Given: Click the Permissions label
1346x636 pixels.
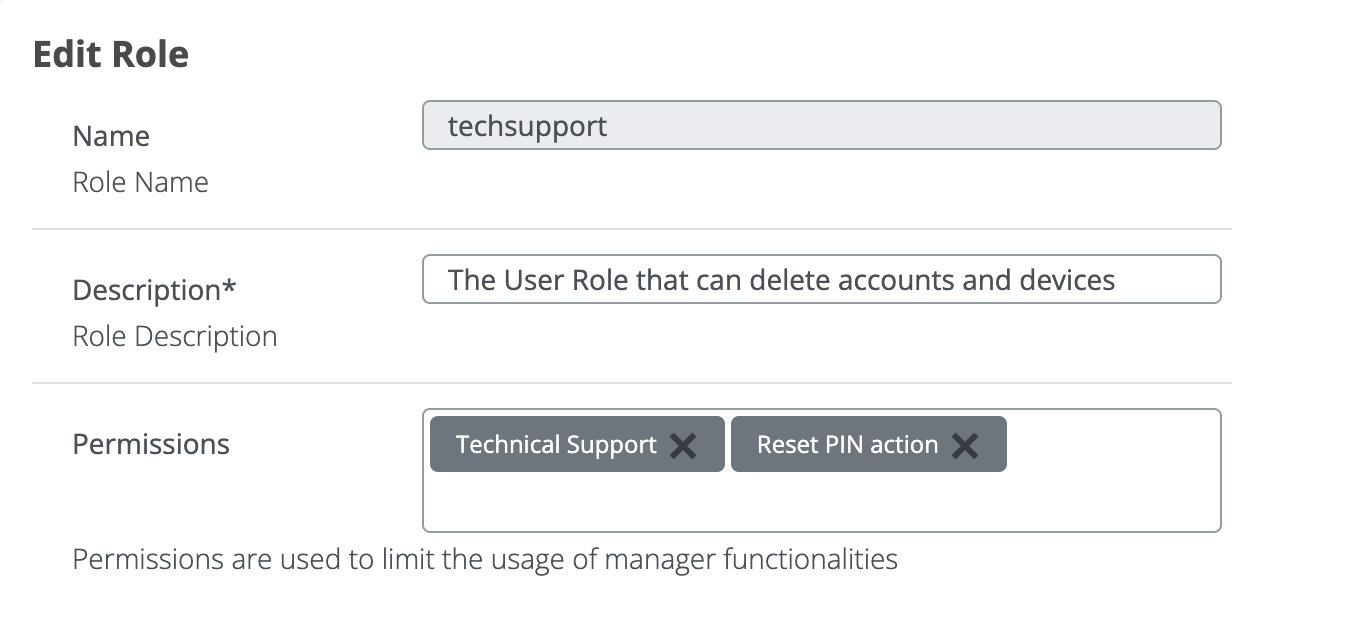Looking at the screenshot, I should click(151, 444).
